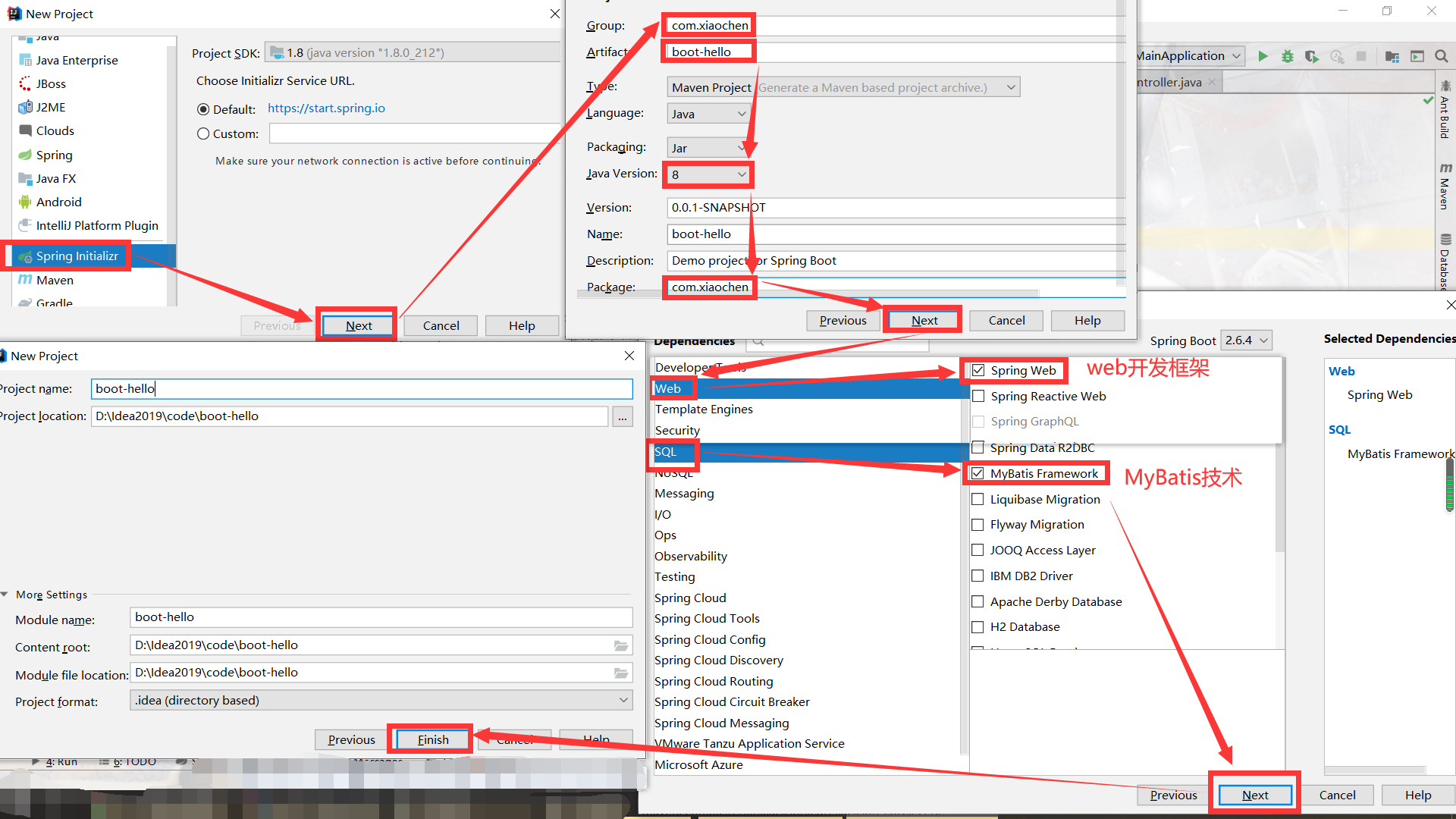
Task: Check the H2 Database dependency
Action: click(x=977, y=627)
